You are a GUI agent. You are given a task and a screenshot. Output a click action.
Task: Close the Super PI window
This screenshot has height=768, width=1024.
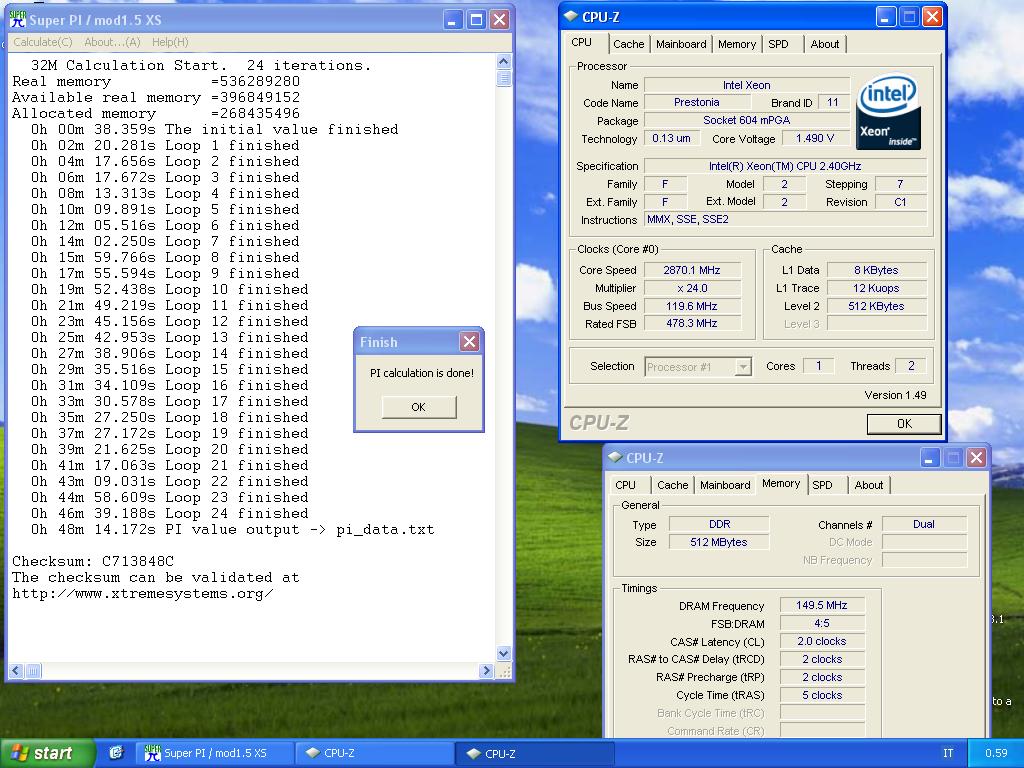click(500, 20)
